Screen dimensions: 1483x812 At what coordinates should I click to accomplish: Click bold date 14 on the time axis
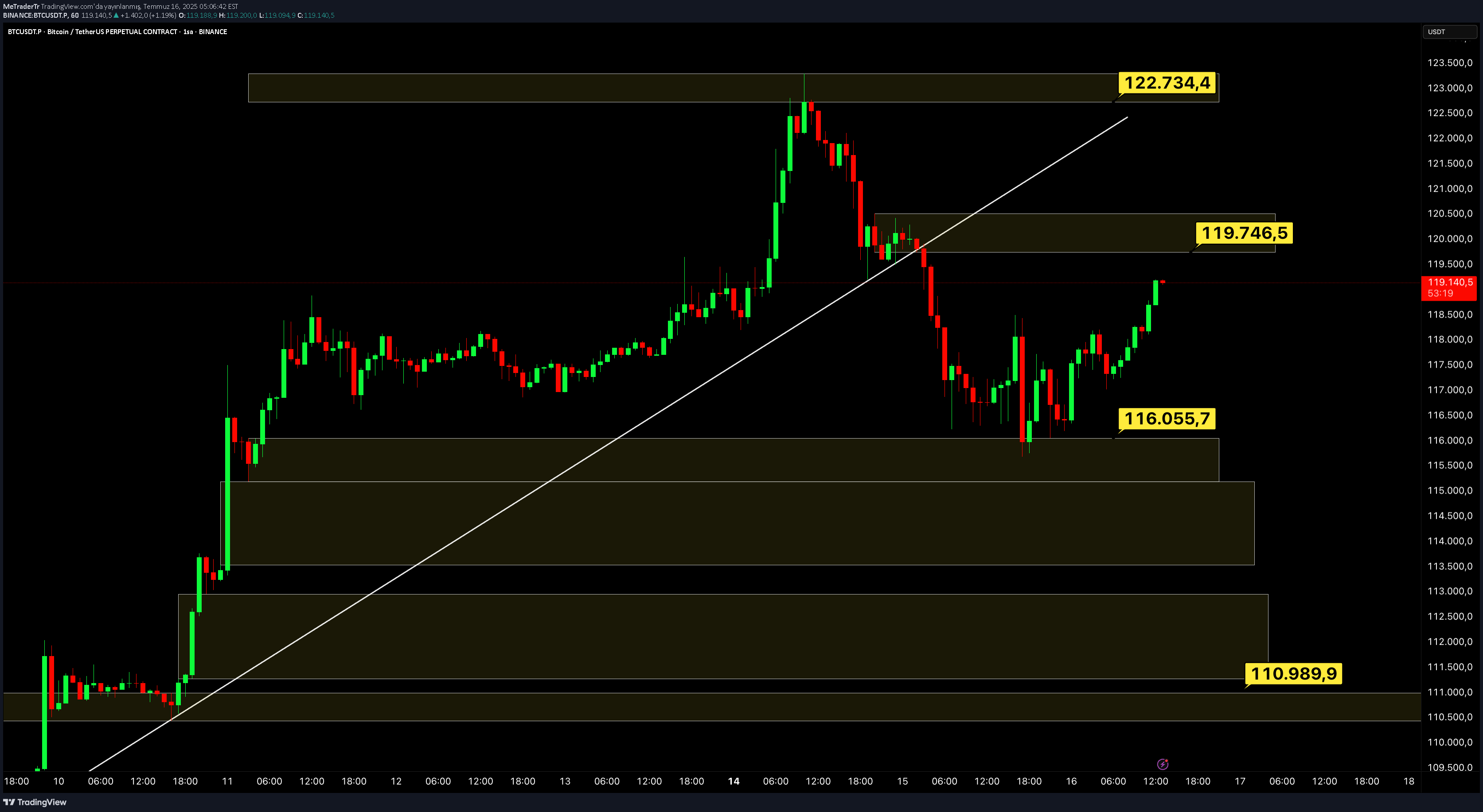click(x=734, y=781)
